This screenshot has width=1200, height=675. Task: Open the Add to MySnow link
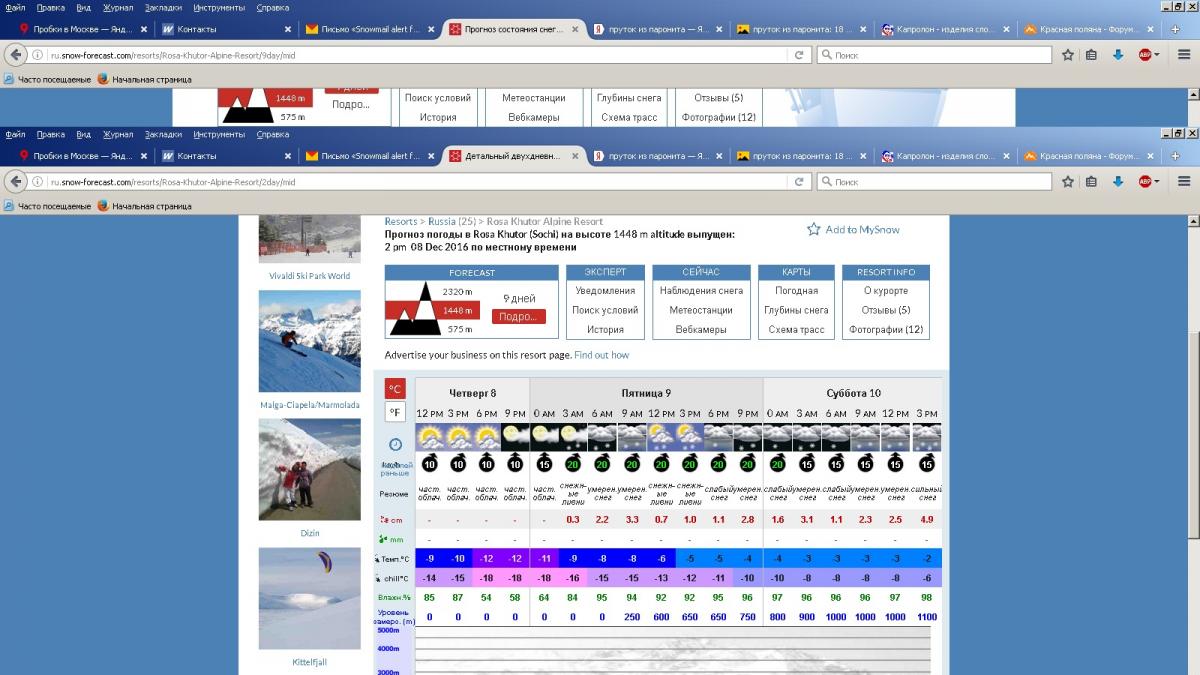[x=862, y=230]
